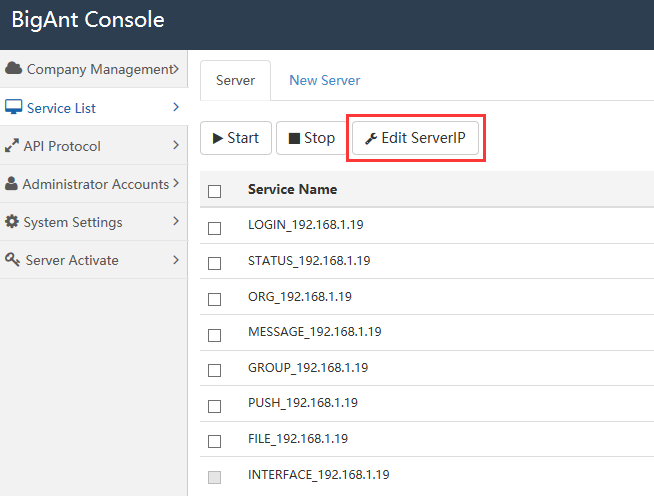Click the wrench icon on Edit ServerIP
The image size is (654, 496).
tap(371, 138)
